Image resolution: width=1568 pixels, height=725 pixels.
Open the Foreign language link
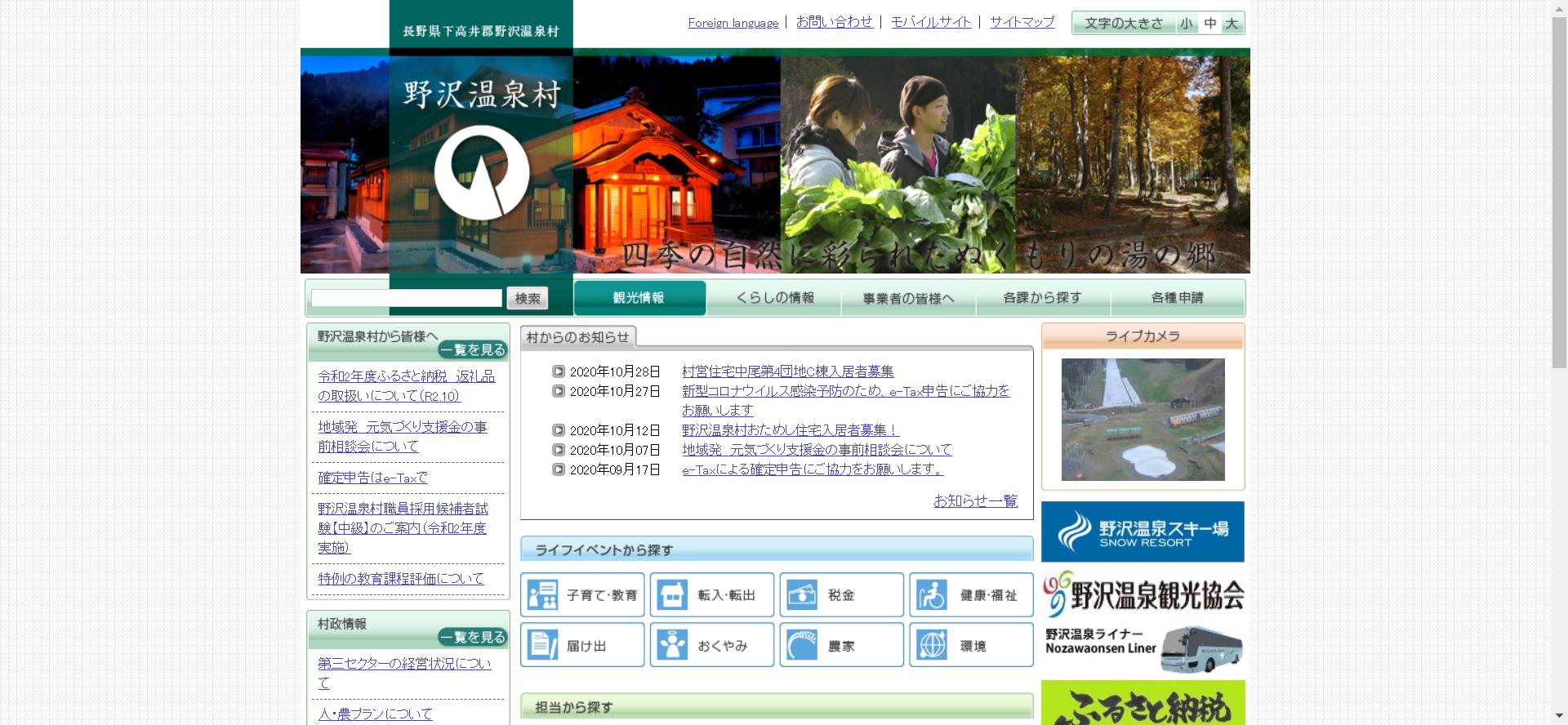click(x=733, y=23)
